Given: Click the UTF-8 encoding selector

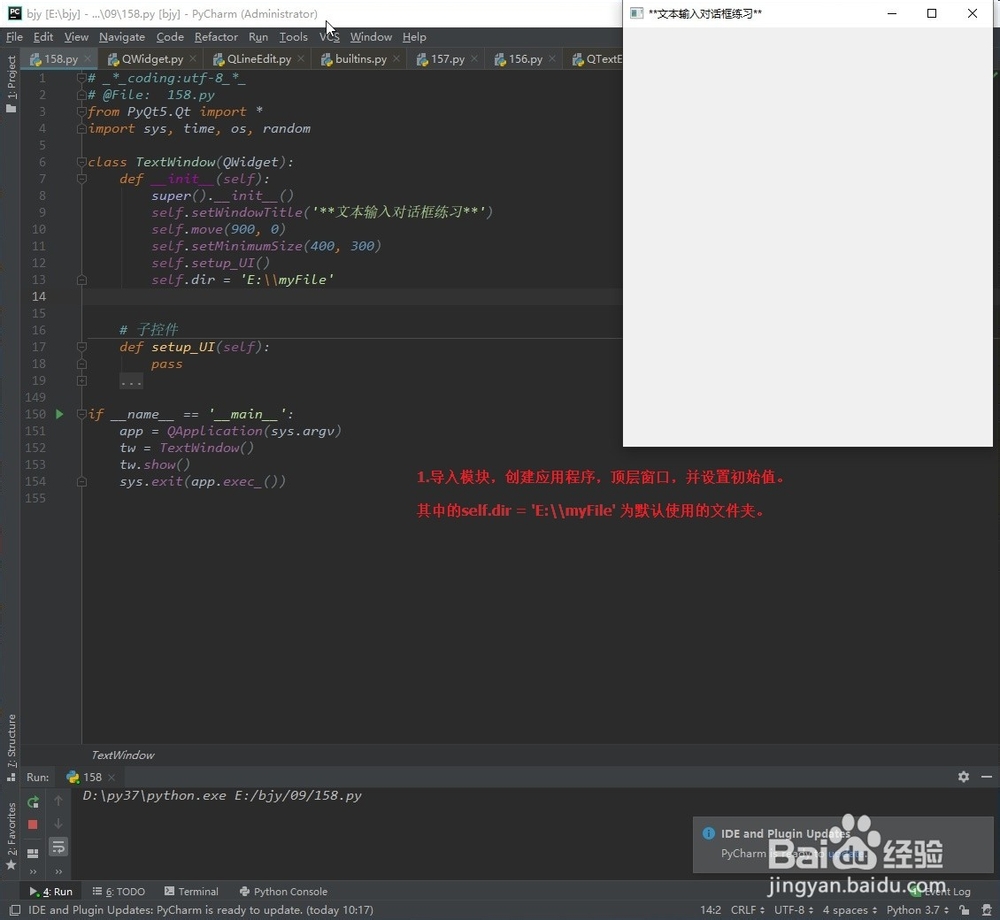Looking at the screenshot, I should pyautogui.click(x=787, y=910).
